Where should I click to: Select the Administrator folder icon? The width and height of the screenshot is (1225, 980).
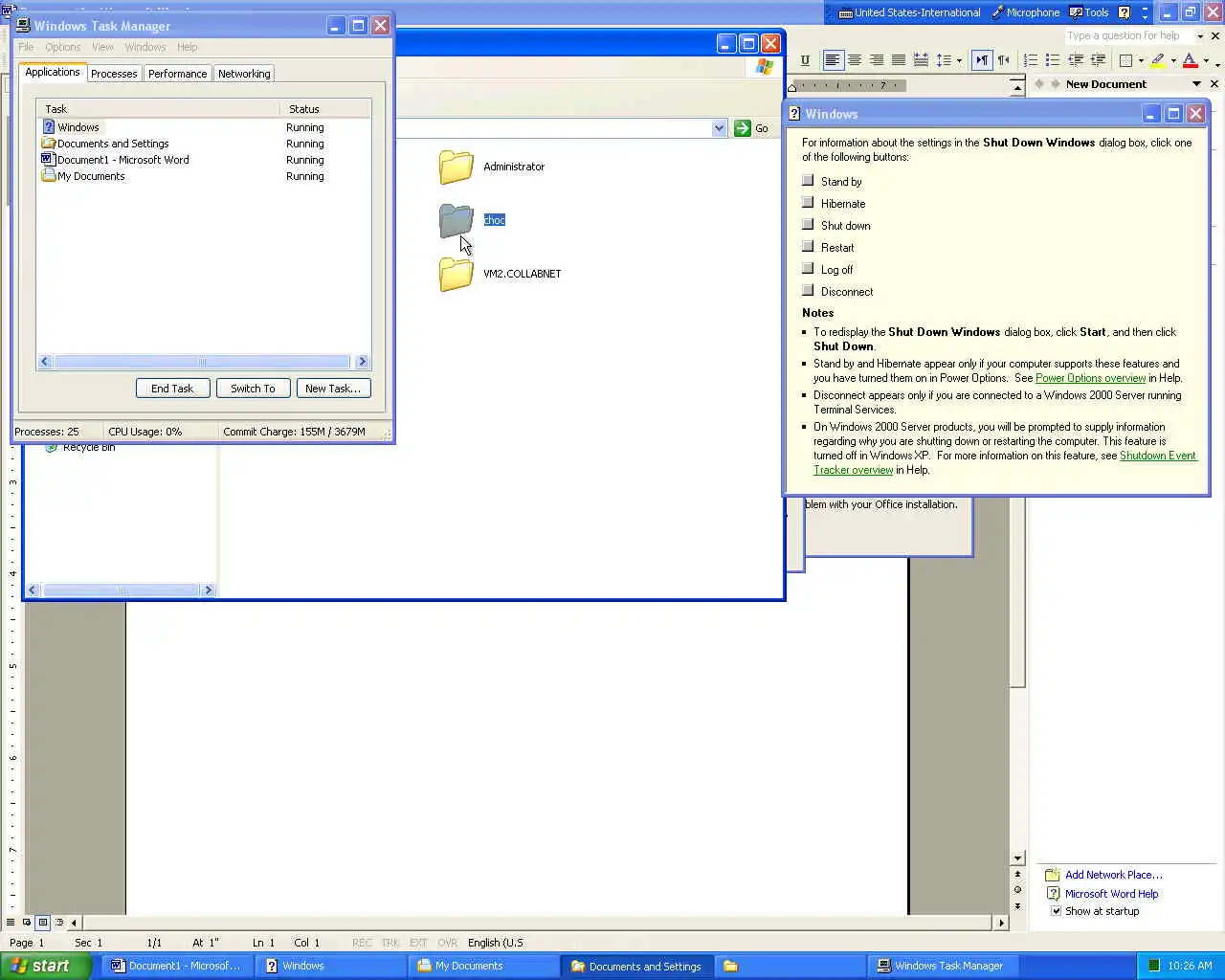pyautogui.click(x=457, y=167)
